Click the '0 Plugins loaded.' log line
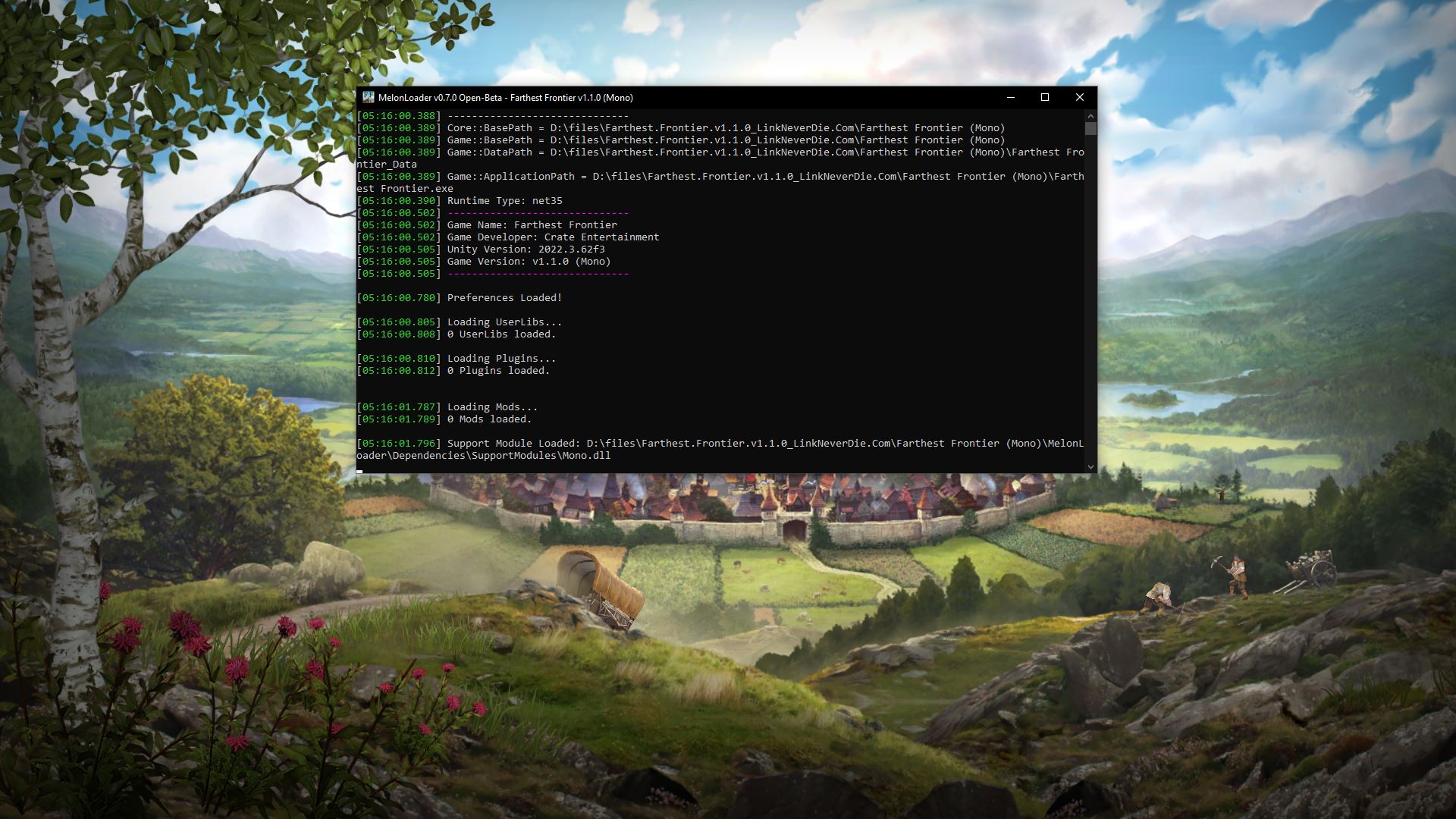 [x=453, y=371]
